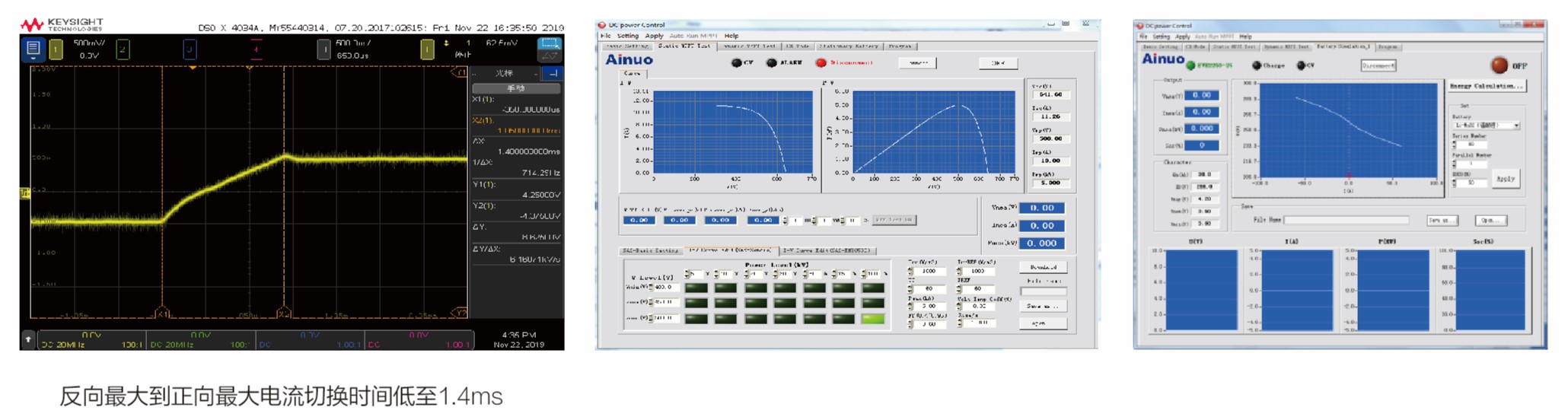Select channel 3 blue indicator on oscilloscope
This screenshot has width=1568, height=420.
[190, 49]
